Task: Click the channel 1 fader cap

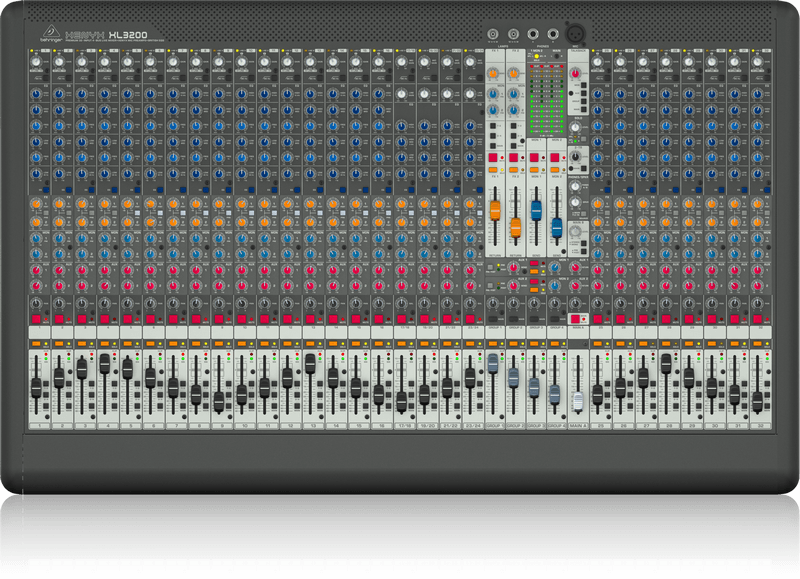Action: point(35,388)
